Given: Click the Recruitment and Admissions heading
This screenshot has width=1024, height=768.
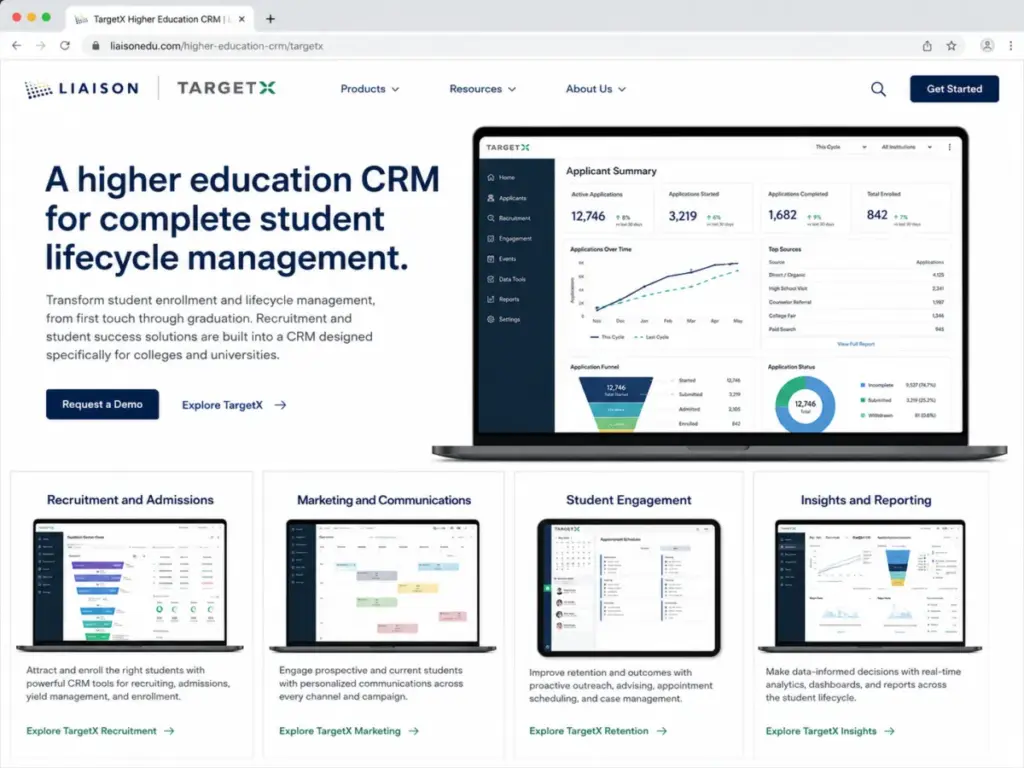Looking at the screenshot, I should point(130,500).
